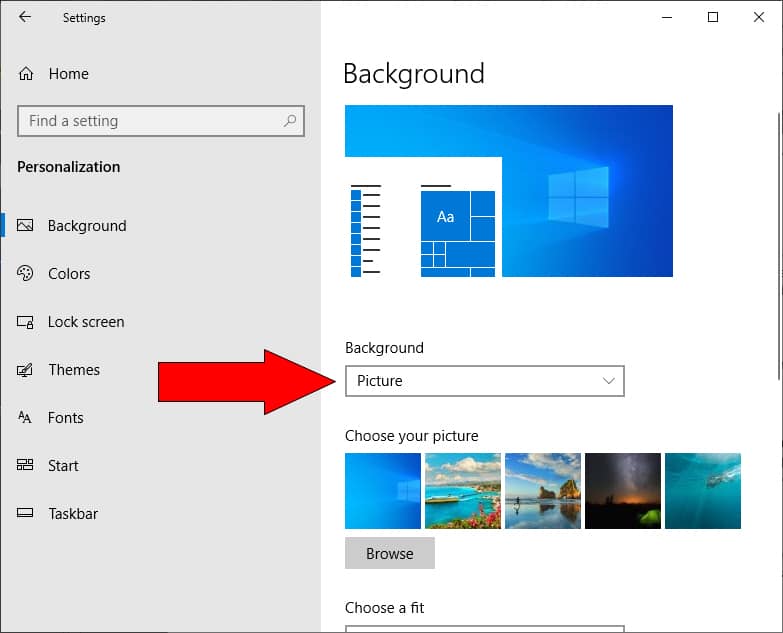The width and height of the screenshot is (783, 633).
Task: Select the blue Windows logo wallpaper thumbnail
Action: pos(383,491)
